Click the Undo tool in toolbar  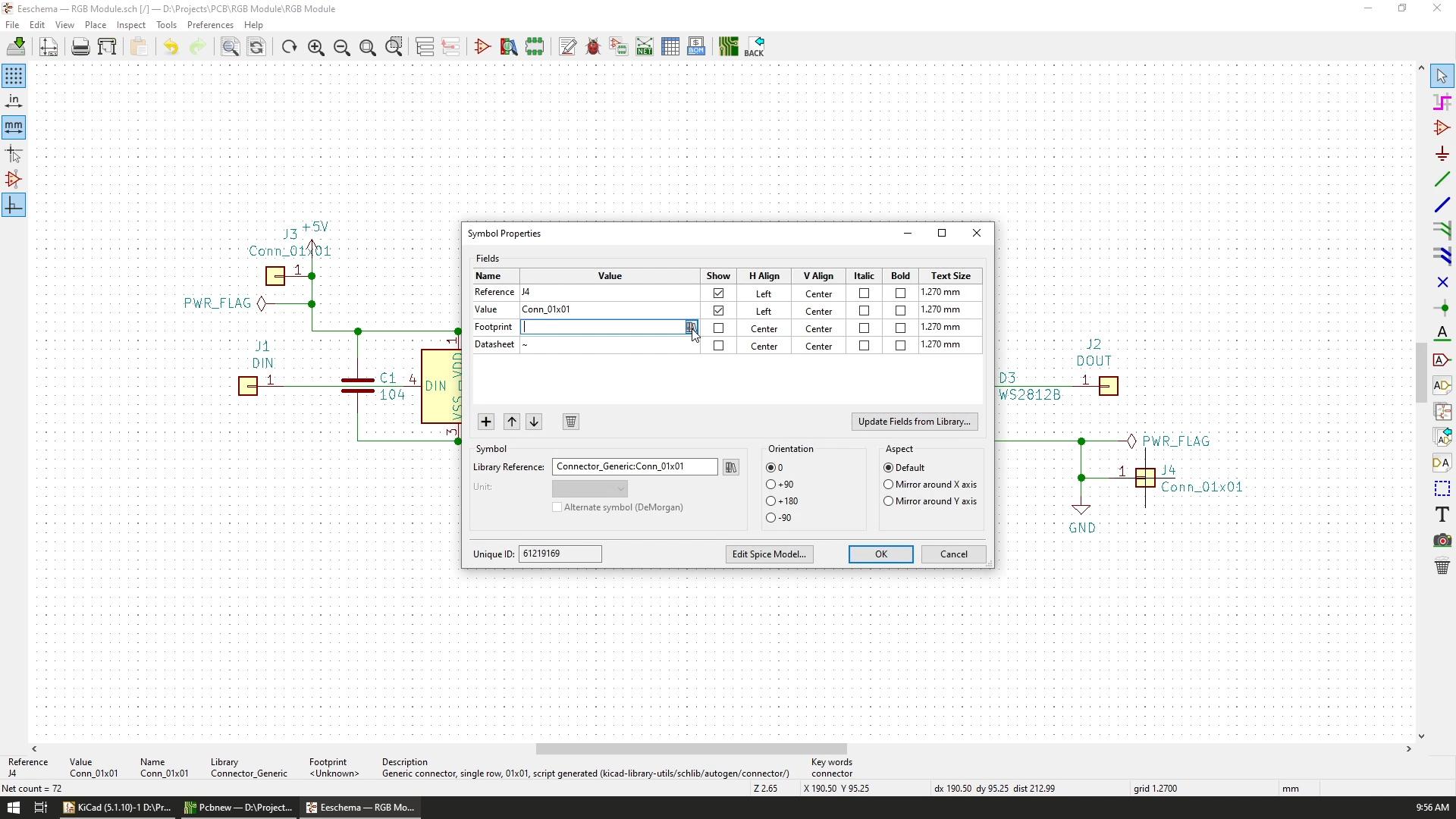coord(170,46)
